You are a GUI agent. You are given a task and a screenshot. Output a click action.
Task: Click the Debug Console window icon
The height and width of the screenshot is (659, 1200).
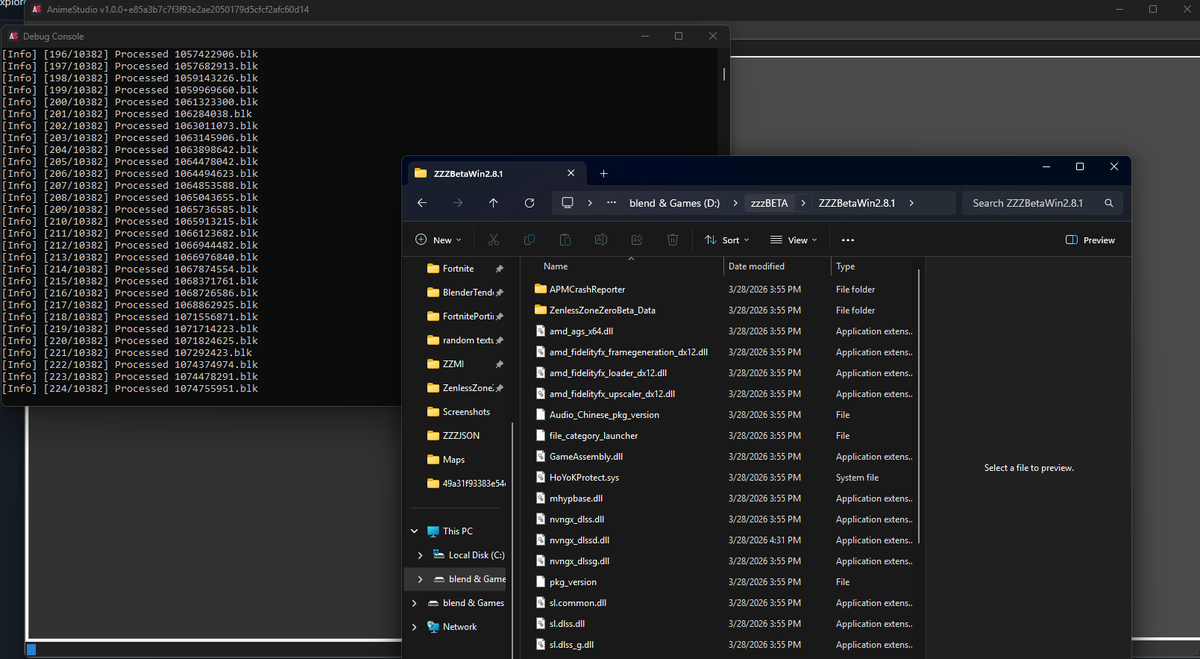(14, 36)
